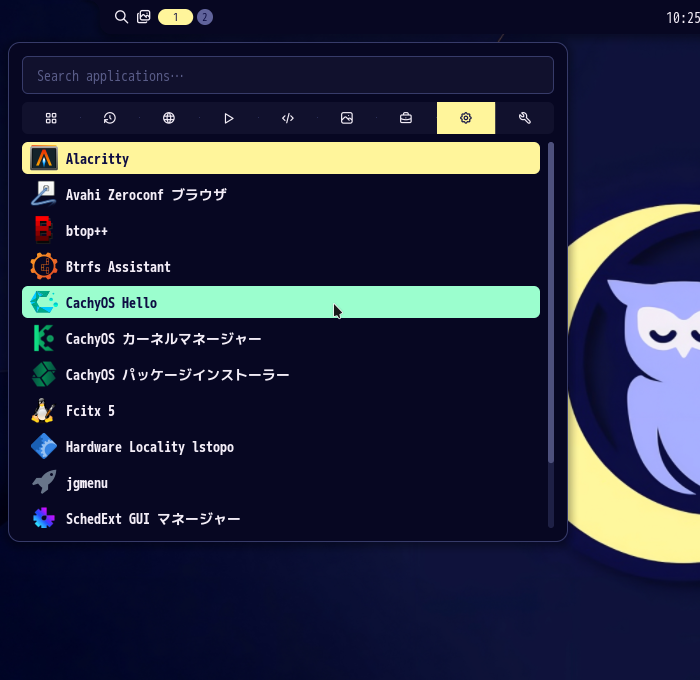Click the CachyOS Hello logo icon
Image resolution: width=700 pixels, height=680 pixels.
(44, 302)
